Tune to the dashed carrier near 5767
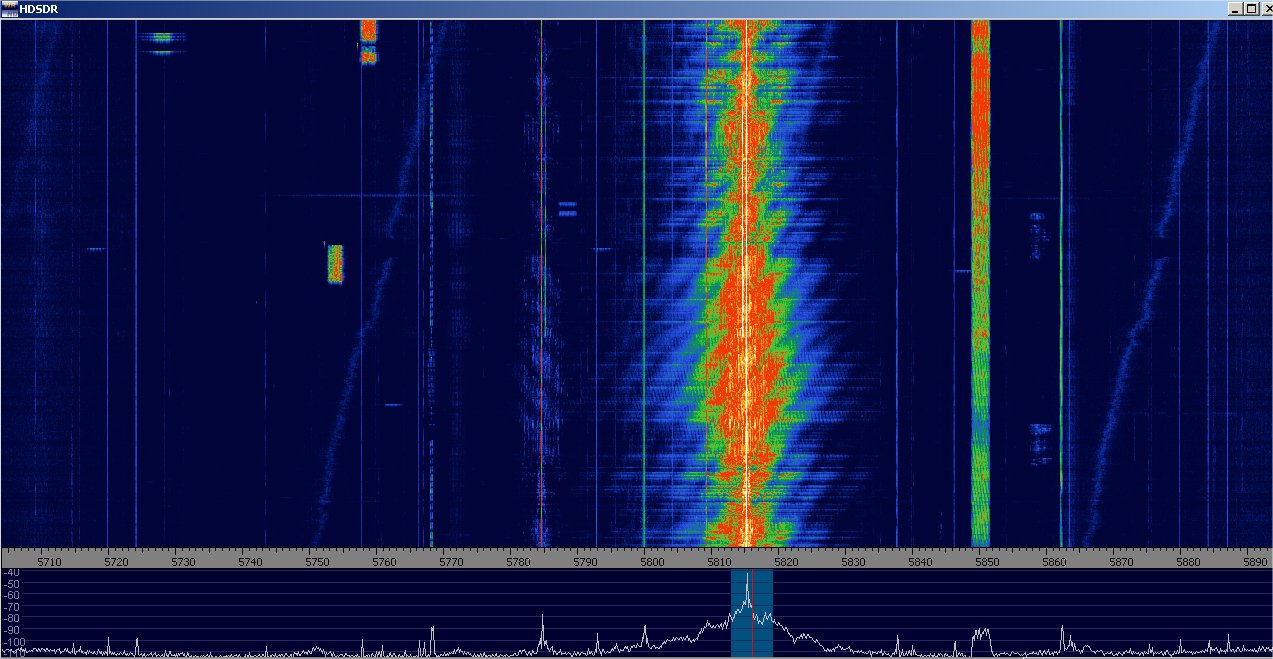This screenshot has height=659, width=1273. 431,283
